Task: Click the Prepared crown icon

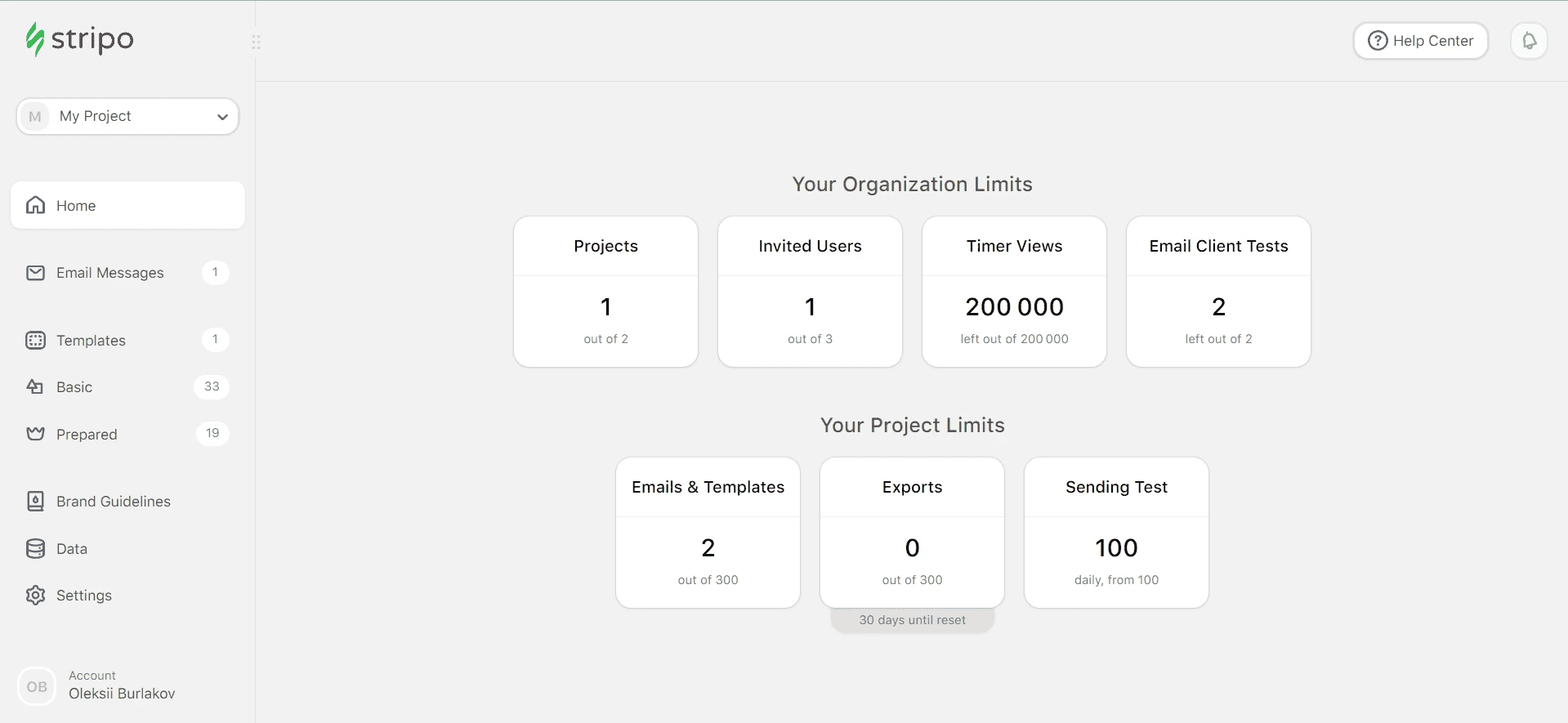Action: (x=35, y=434)
